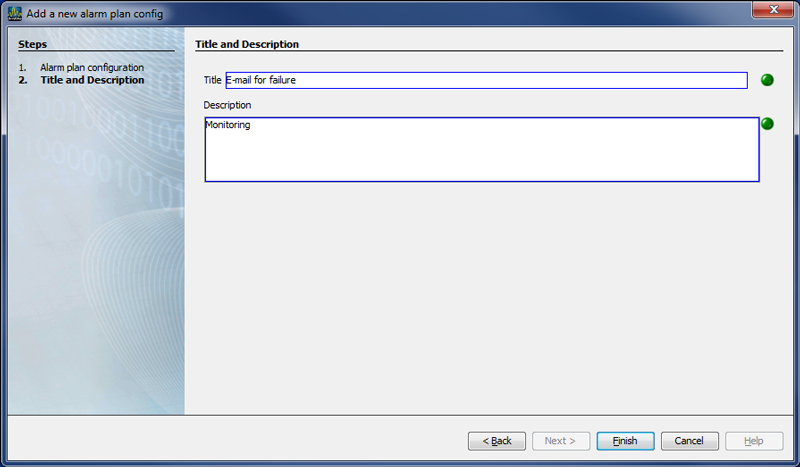The height and width of the screenshot is (467, 800).
Task: Click the window title 'Add a new alarm plan config'
Action: point(94,13)
